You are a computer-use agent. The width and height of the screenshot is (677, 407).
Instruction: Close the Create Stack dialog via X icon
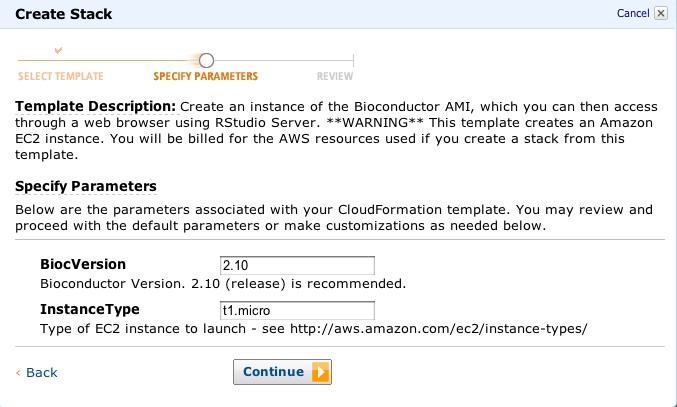[x=661, y=13]
